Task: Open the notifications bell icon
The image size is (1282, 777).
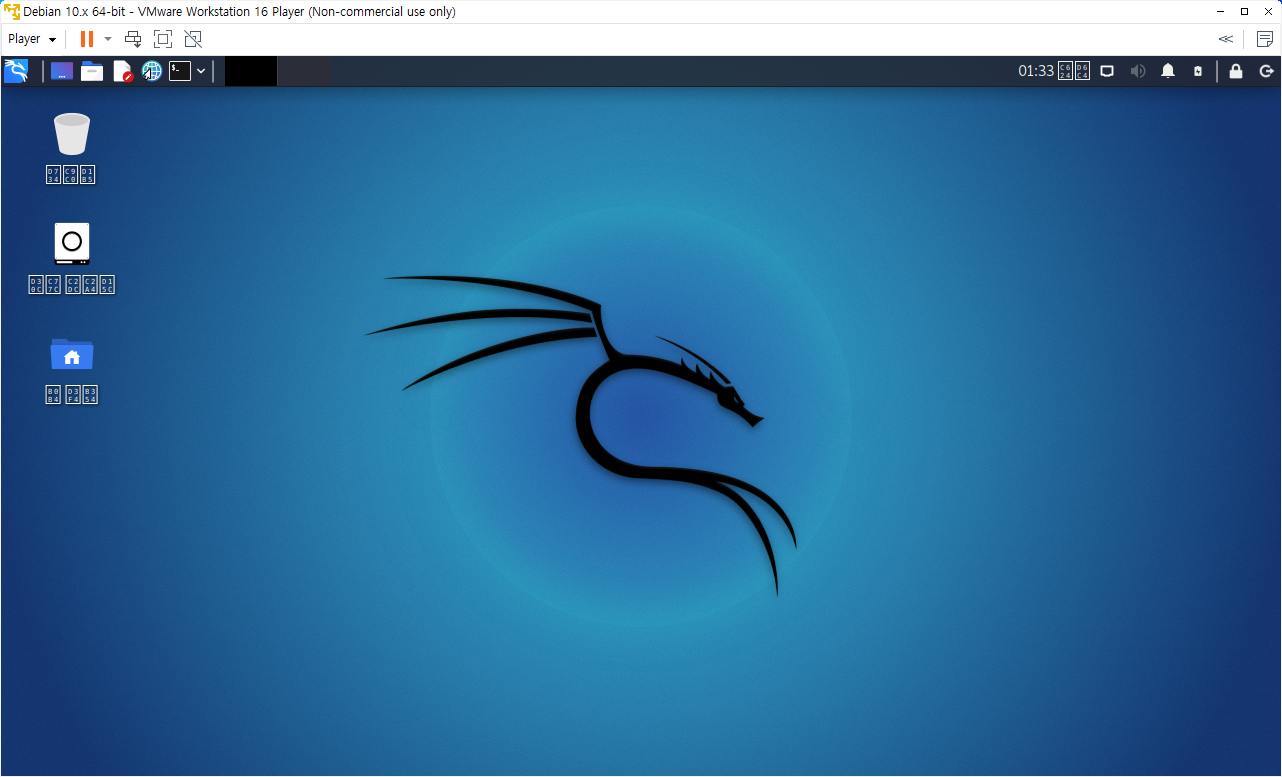Action: 1168,71
